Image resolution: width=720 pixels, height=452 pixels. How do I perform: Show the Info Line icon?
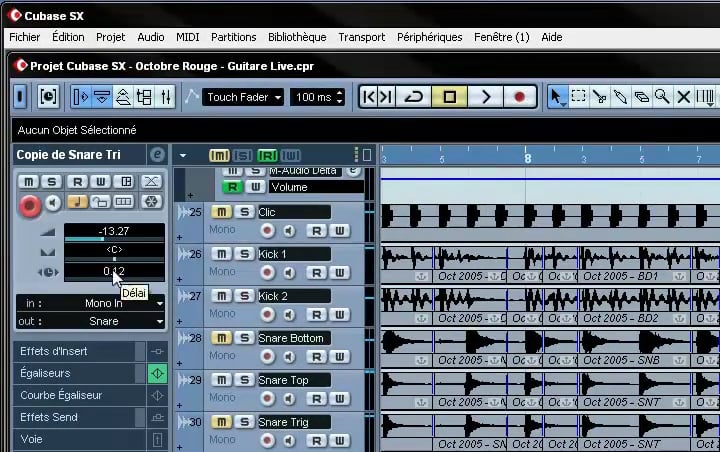pyautogui.click(x=101, y=97)
